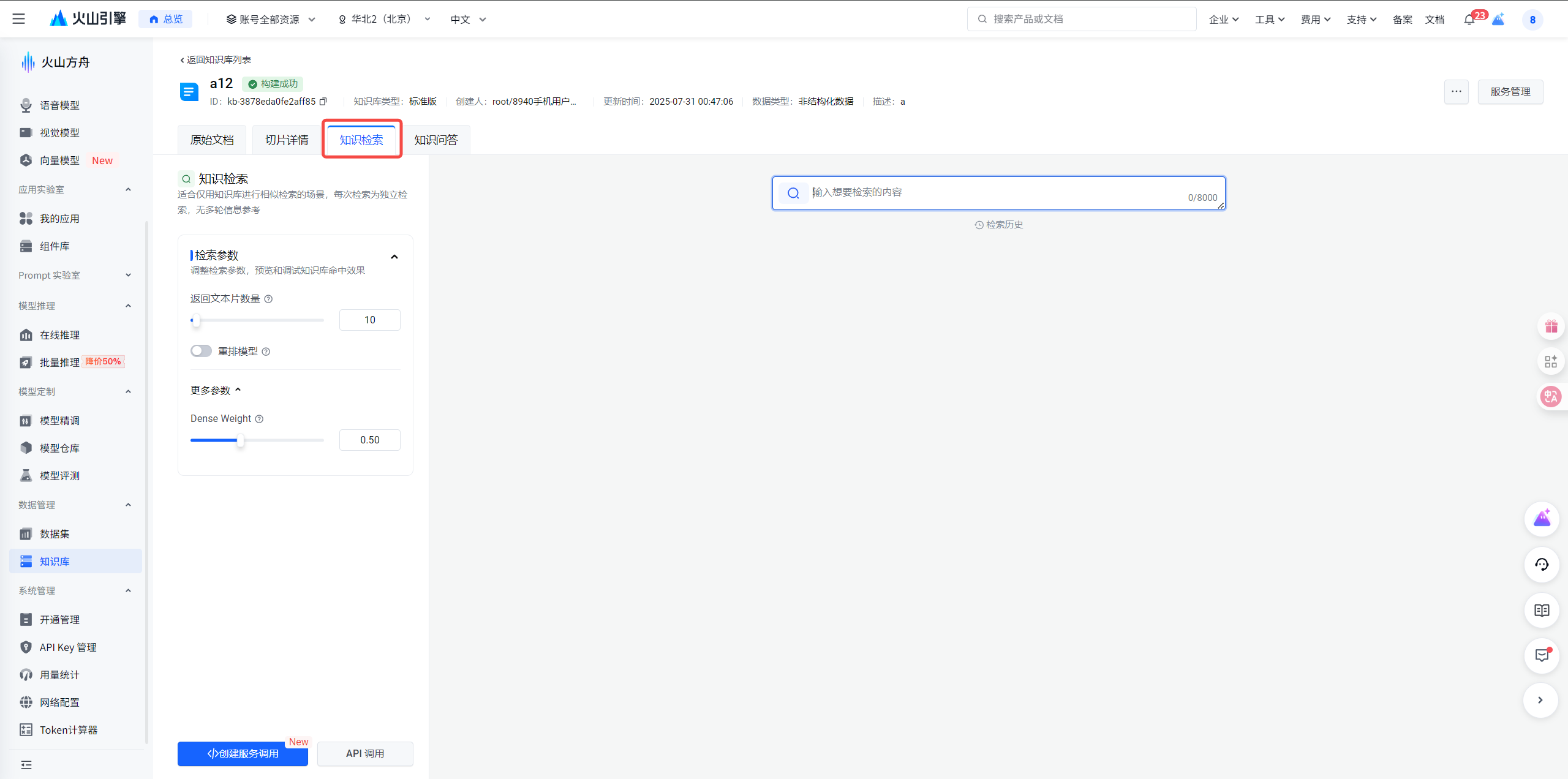This screenshot has height=779, width=1568.
Task: Show help for Dense Weight
Action: pos(259,419)
